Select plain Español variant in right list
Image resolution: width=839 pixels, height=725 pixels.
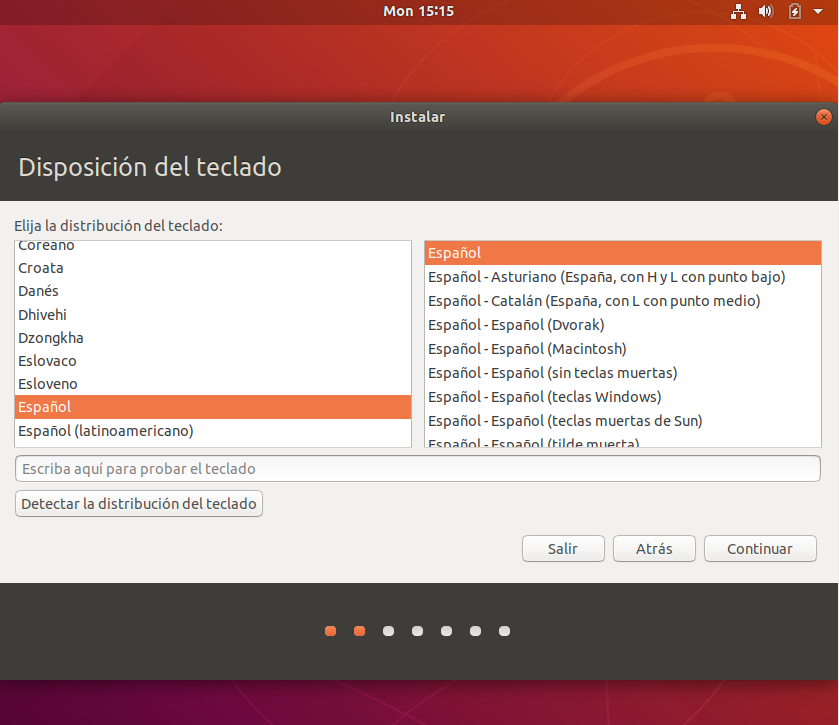[x=623, y=253]
